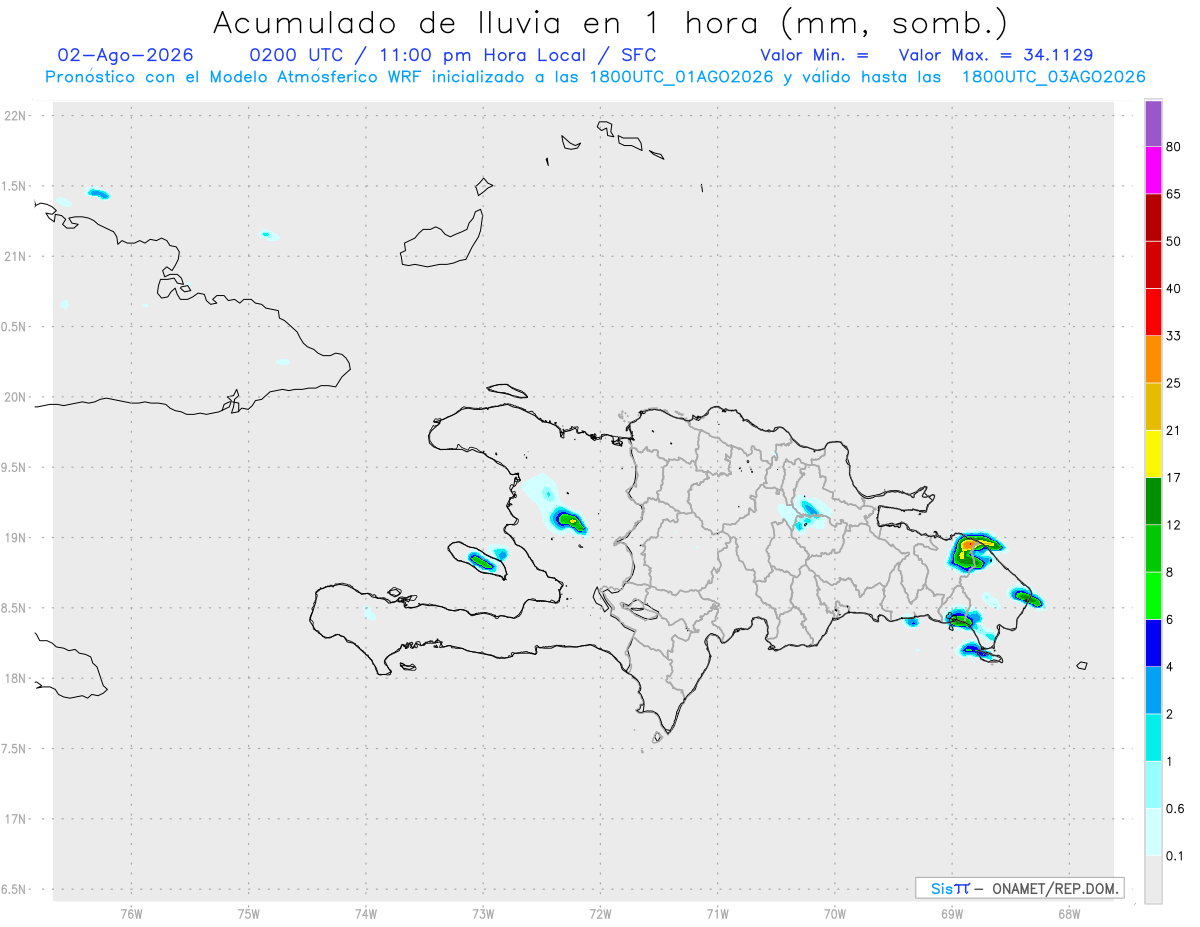The height and width of the screenshot is (927, 1200).
Task: Click the gold 21–25 legend color band
Action: coord(1153,407)
